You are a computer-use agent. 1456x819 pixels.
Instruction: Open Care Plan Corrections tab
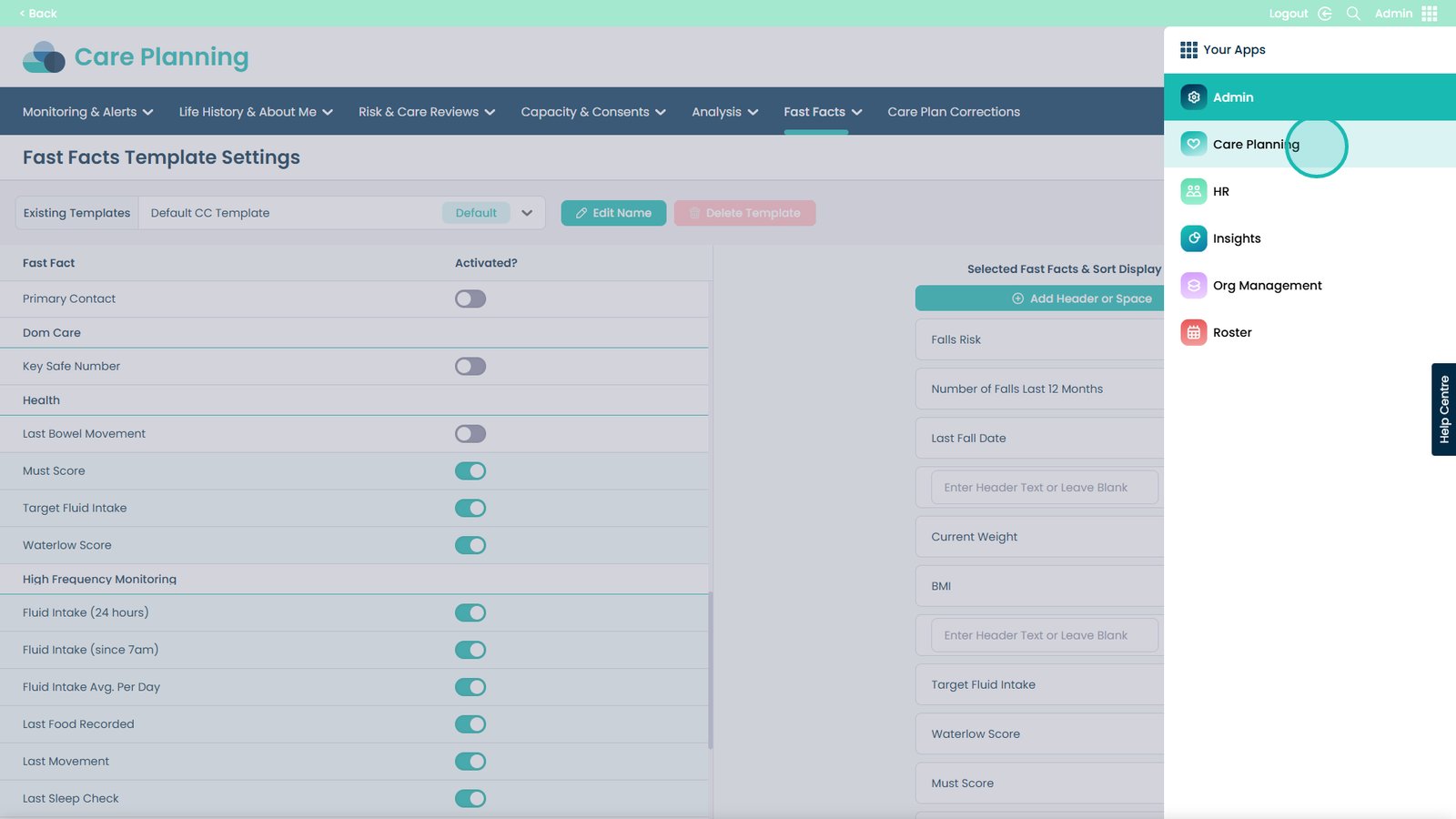[x=953, y=112]
